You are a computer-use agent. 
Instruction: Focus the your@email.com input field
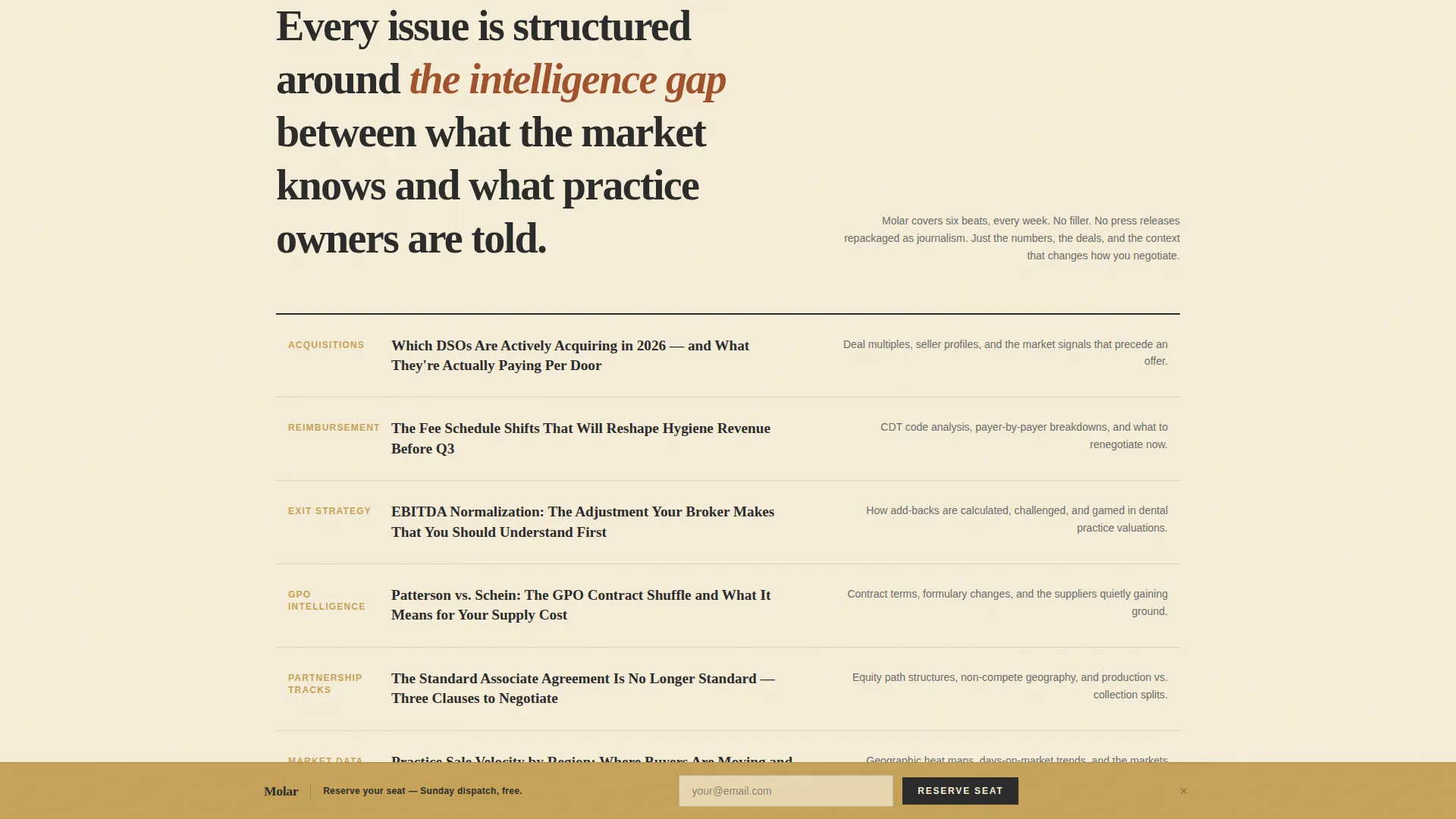(786, 791)
